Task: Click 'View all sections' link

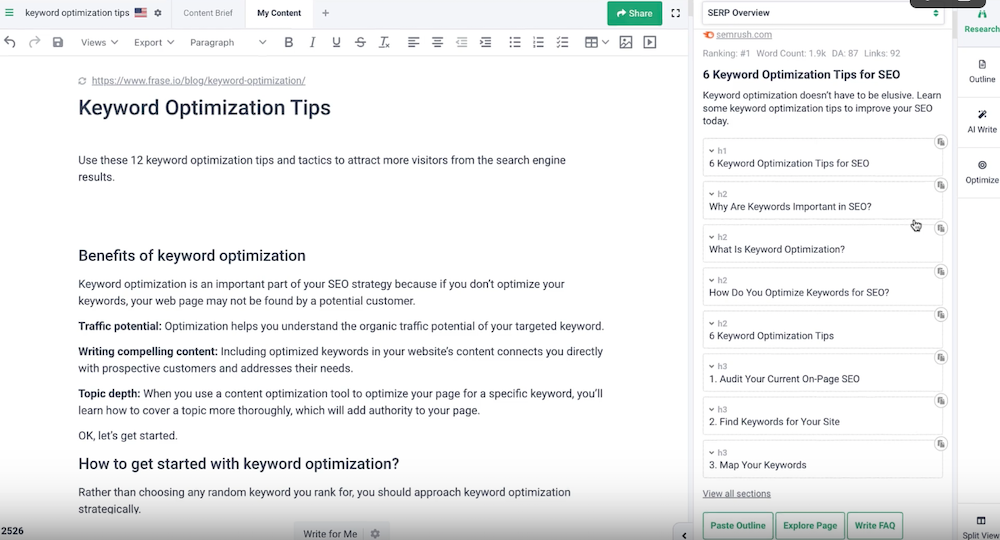Action: (x=737, y=493)
